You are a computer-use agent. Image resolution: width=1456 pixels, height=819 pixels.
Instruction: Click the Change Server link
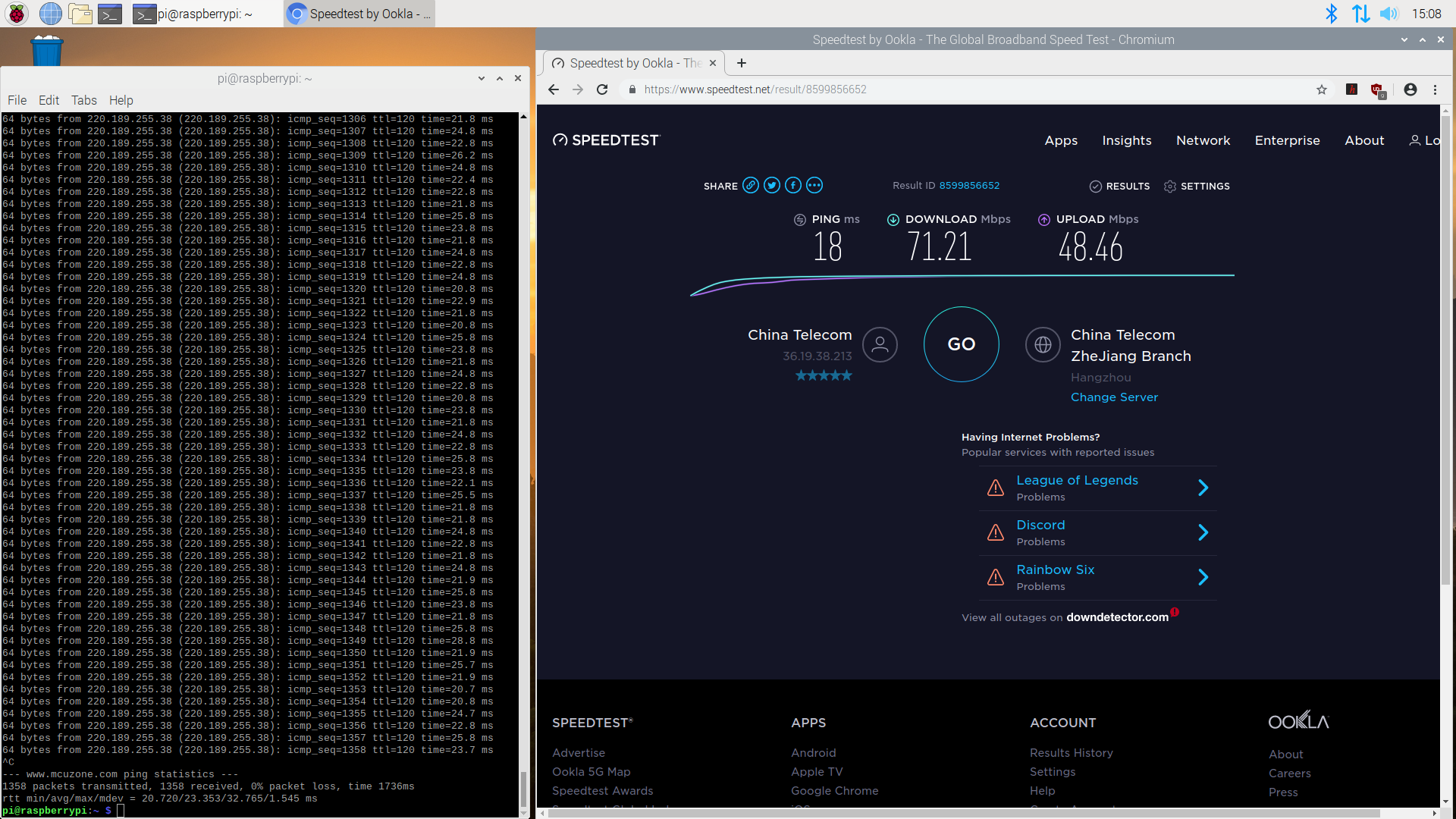point(1114,397)
